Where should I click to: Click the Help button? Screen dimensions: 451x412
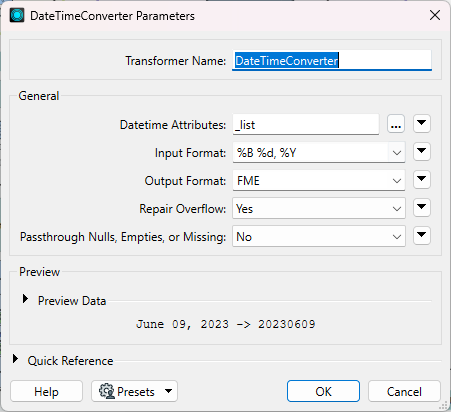(46, 391)
